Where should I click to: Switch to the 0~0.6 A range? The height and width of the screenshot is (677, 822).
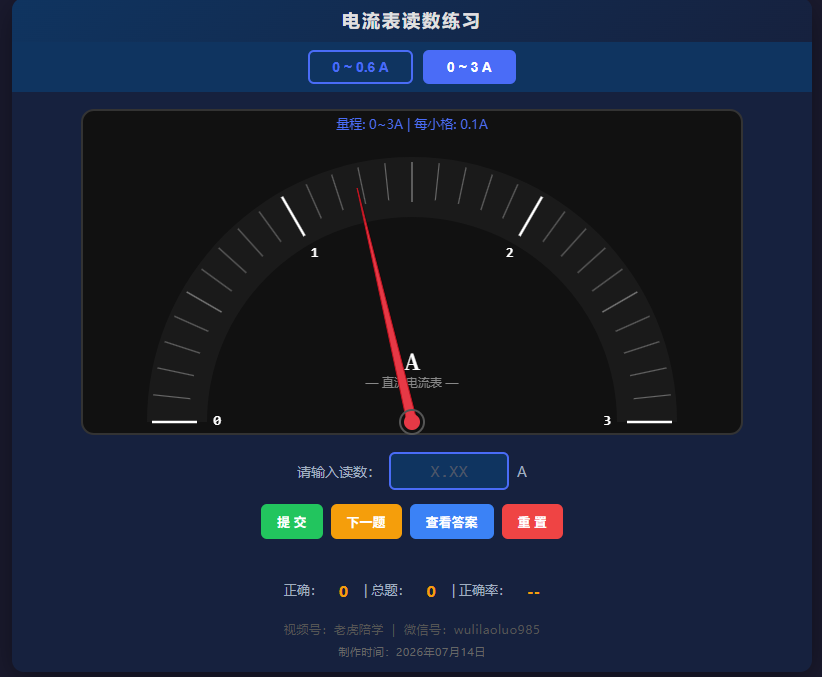[x=360, y=67]
